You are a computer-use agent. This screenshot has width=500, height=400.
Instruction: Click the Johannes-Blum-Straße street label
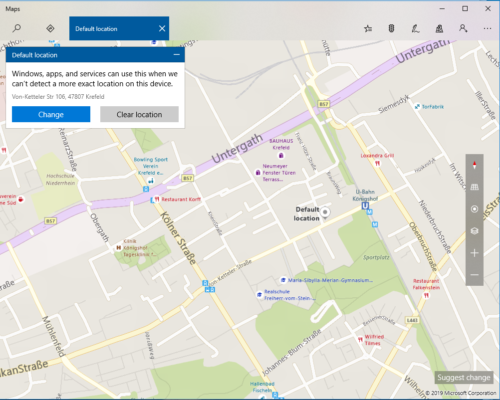tap(292, 352)
